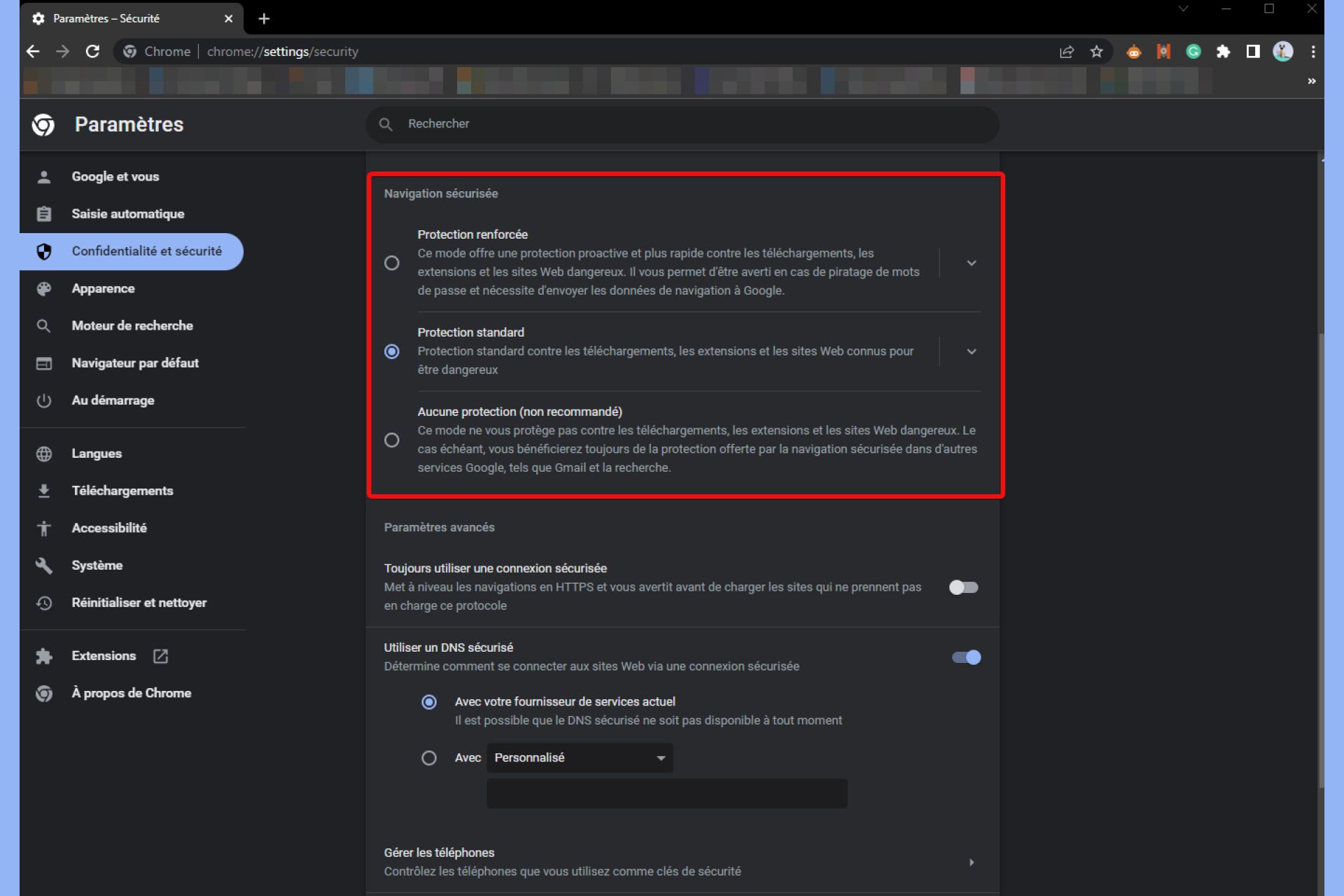Click the Rechercher settings search field
Image resolution: width=1344 pixels, height=896 pixels.
tap(682, 124)
